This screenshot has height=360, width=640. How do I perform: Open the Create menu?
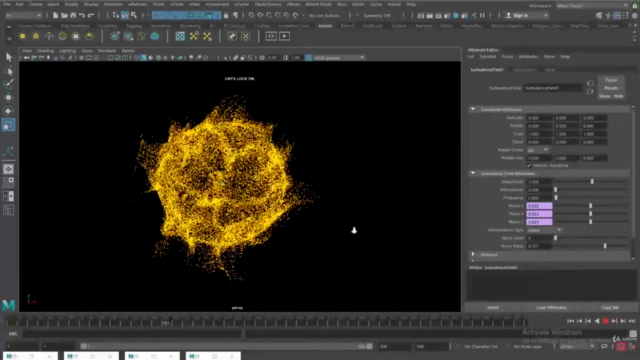36,4
